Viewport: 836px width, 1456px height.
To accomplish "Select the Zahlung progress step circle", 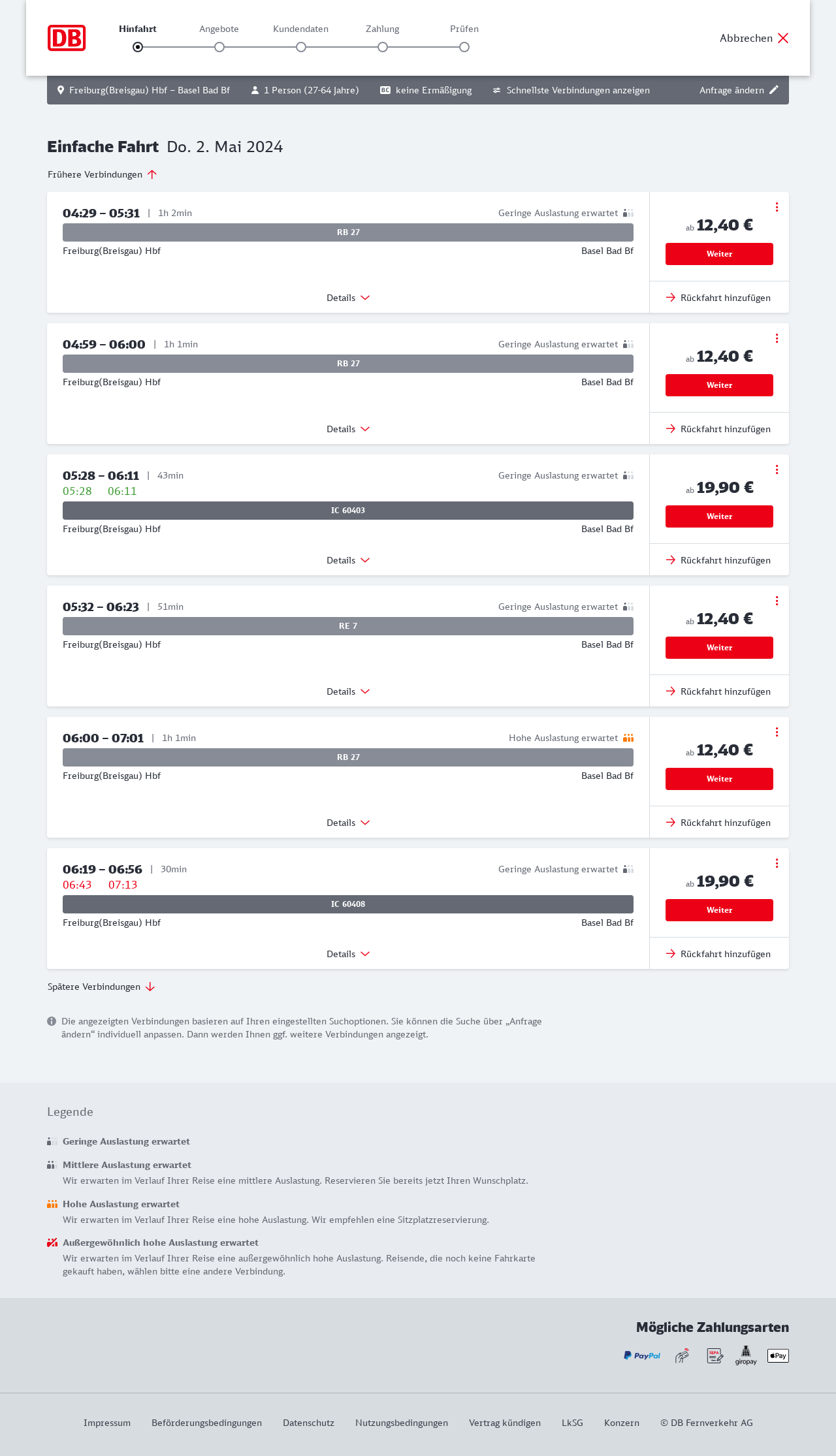I will (x=383, y=47).
